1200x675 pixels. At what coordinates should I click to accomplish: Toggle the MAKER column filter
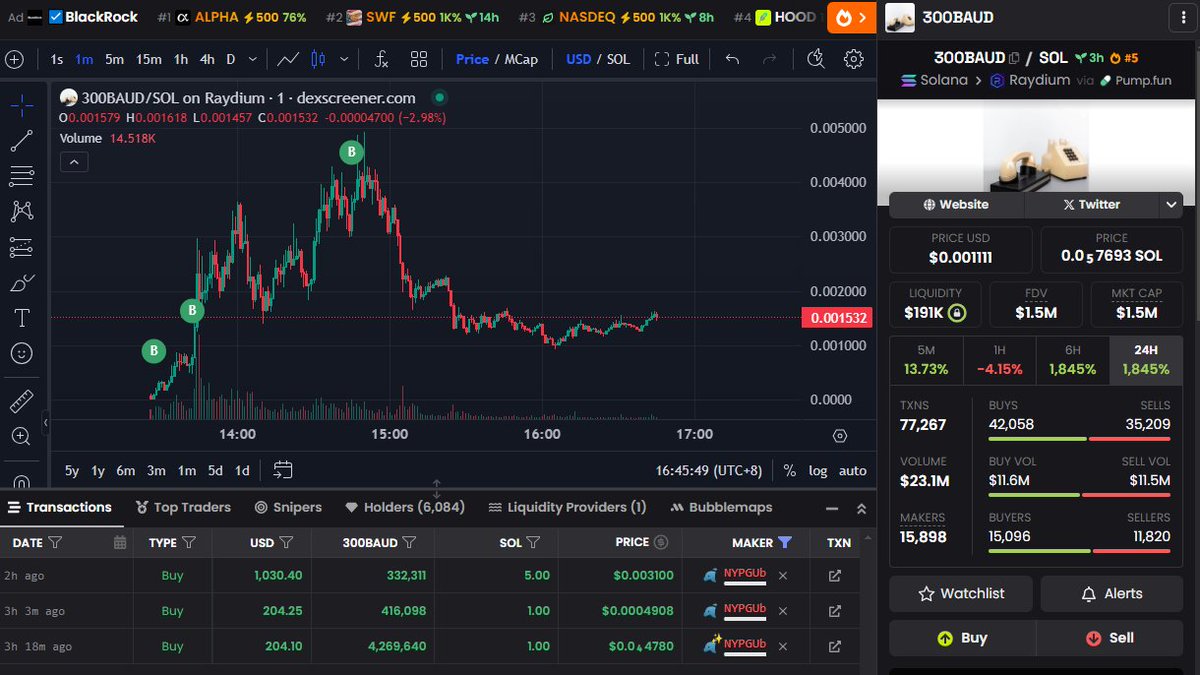(x=785, y=542)
